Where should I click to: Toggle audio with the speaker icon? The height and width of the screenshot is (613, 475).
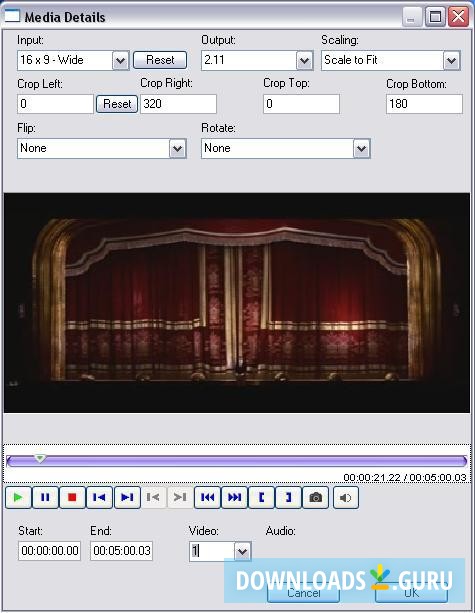(x=346, y=497)
